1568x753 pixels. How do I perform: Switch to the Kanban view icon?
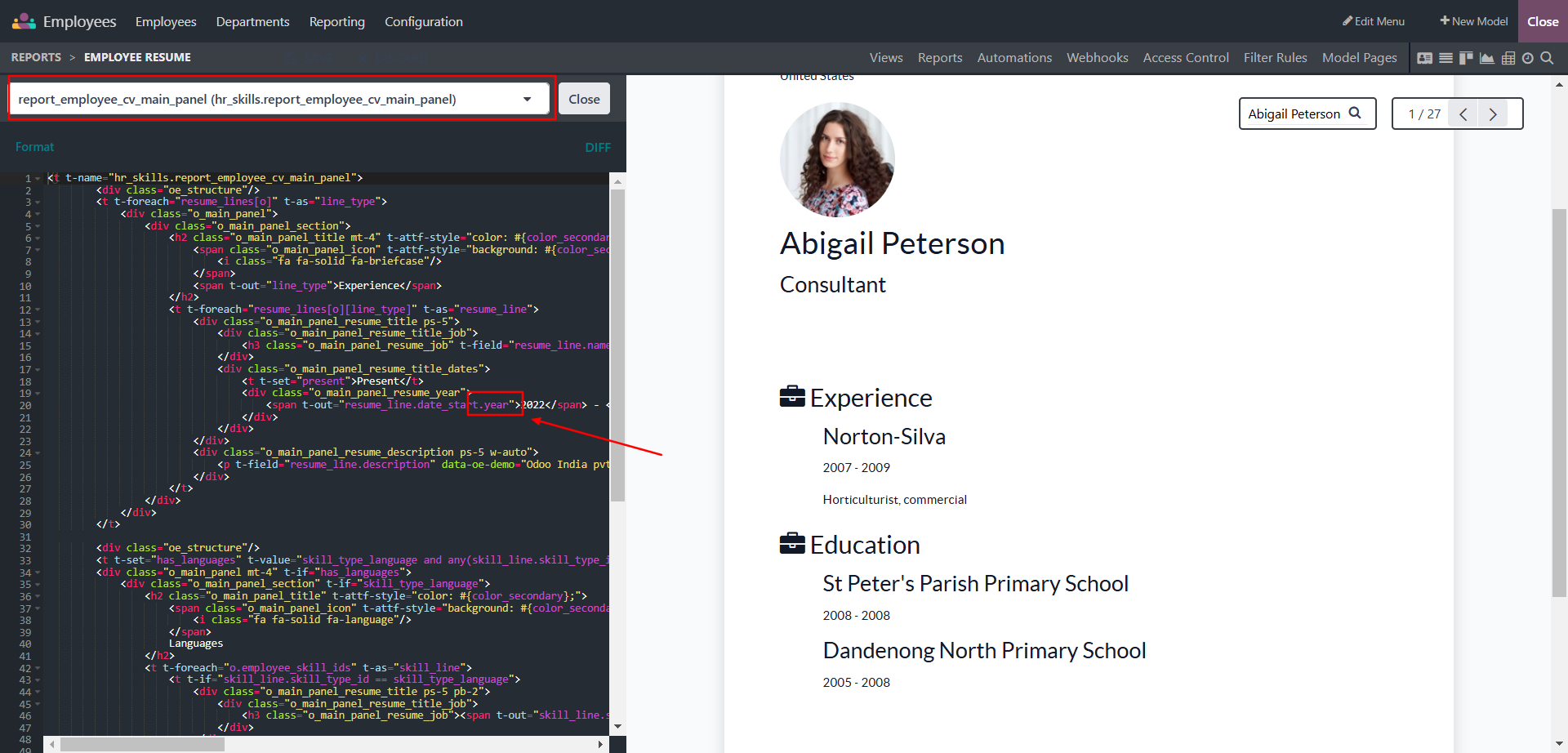click(1466, 58)
